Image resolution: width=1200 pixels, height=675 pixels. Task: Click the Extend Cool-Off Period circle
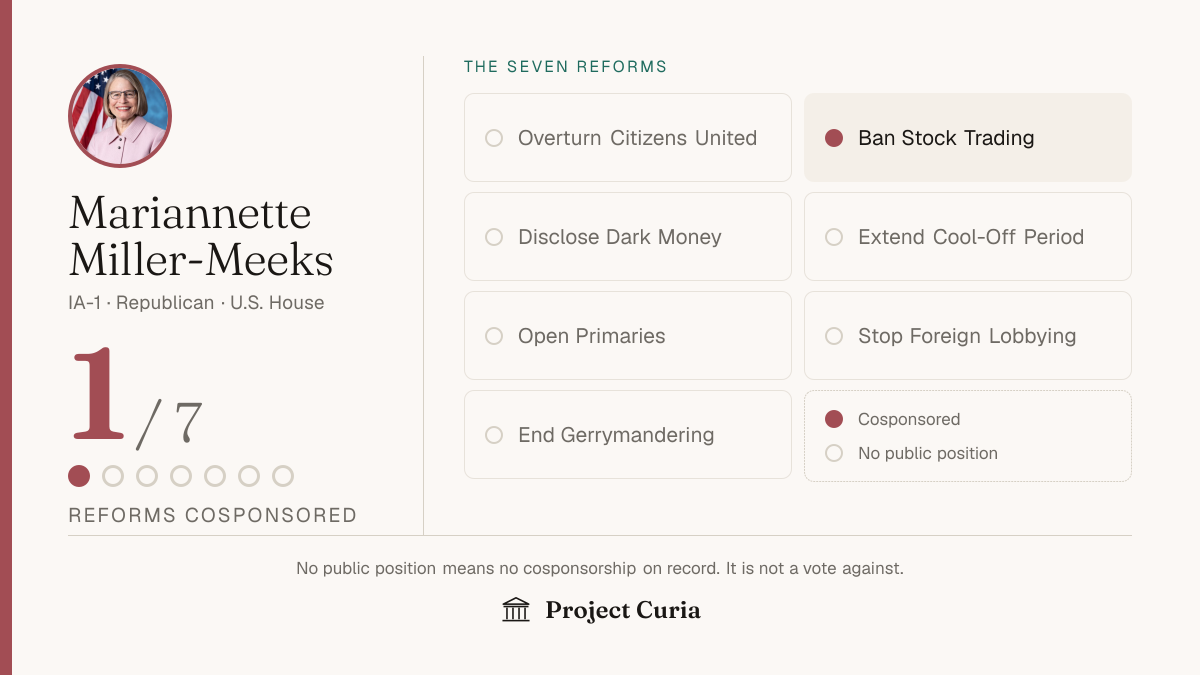click(834, 237)
